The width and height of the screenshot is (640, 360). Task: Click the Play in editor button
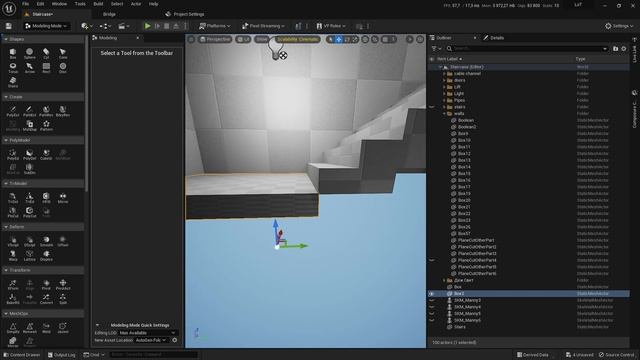pyautogui.click(x=147, y=26)
